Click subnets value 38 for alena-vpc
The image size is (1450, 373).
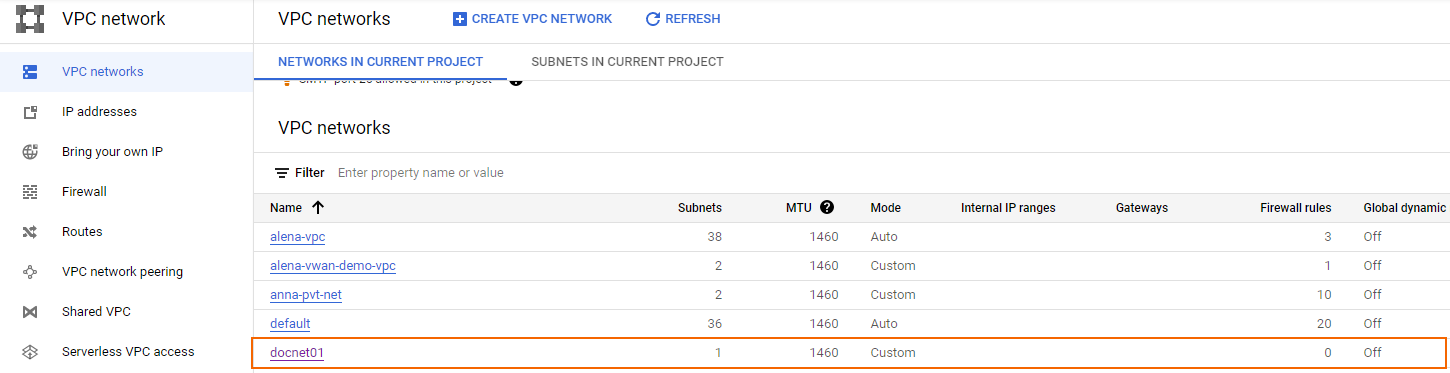click(x=714, y=237)
